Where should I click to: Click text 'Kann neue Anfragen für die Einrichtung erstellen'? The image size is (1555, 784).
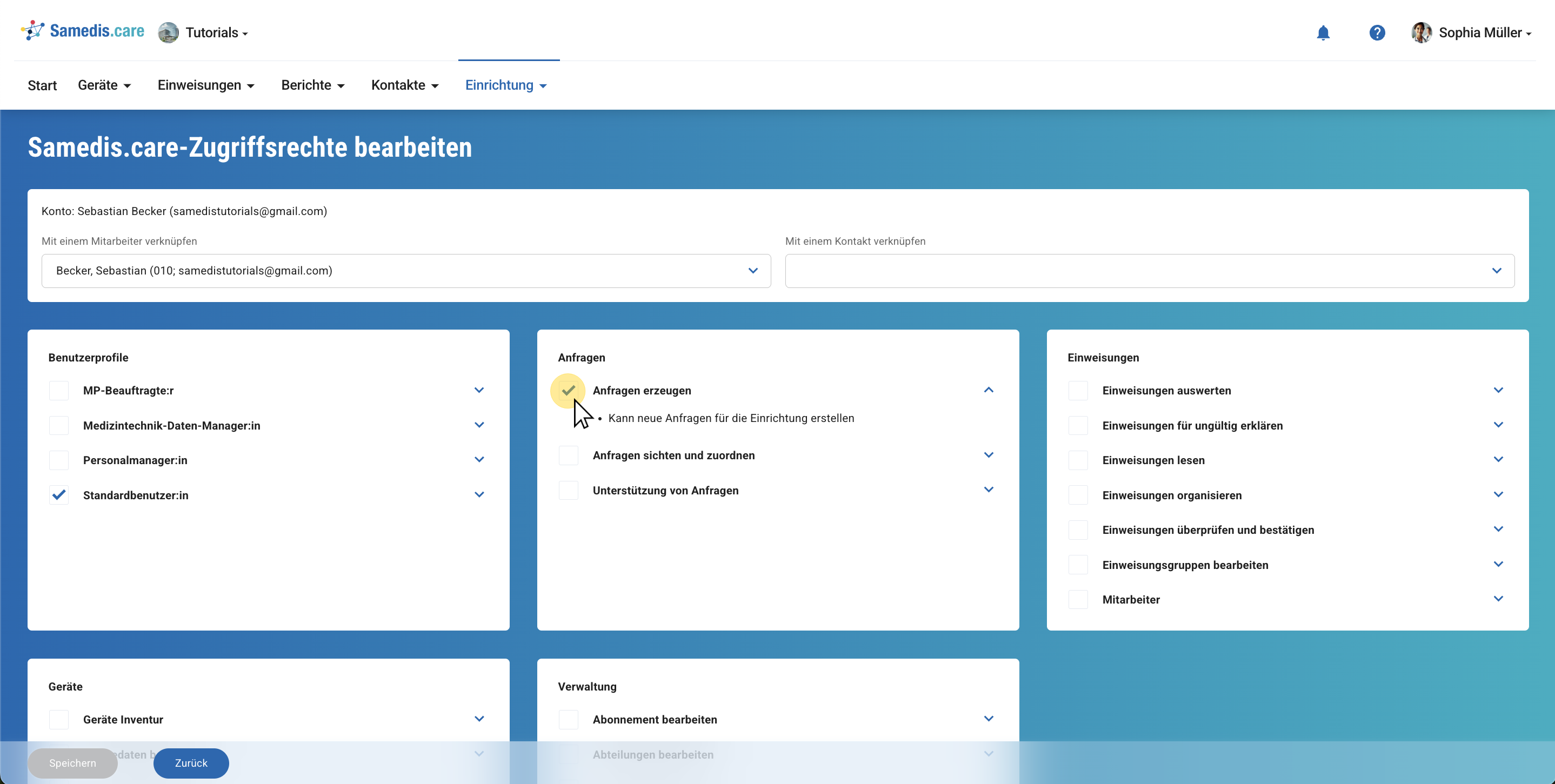pos(731,418)
